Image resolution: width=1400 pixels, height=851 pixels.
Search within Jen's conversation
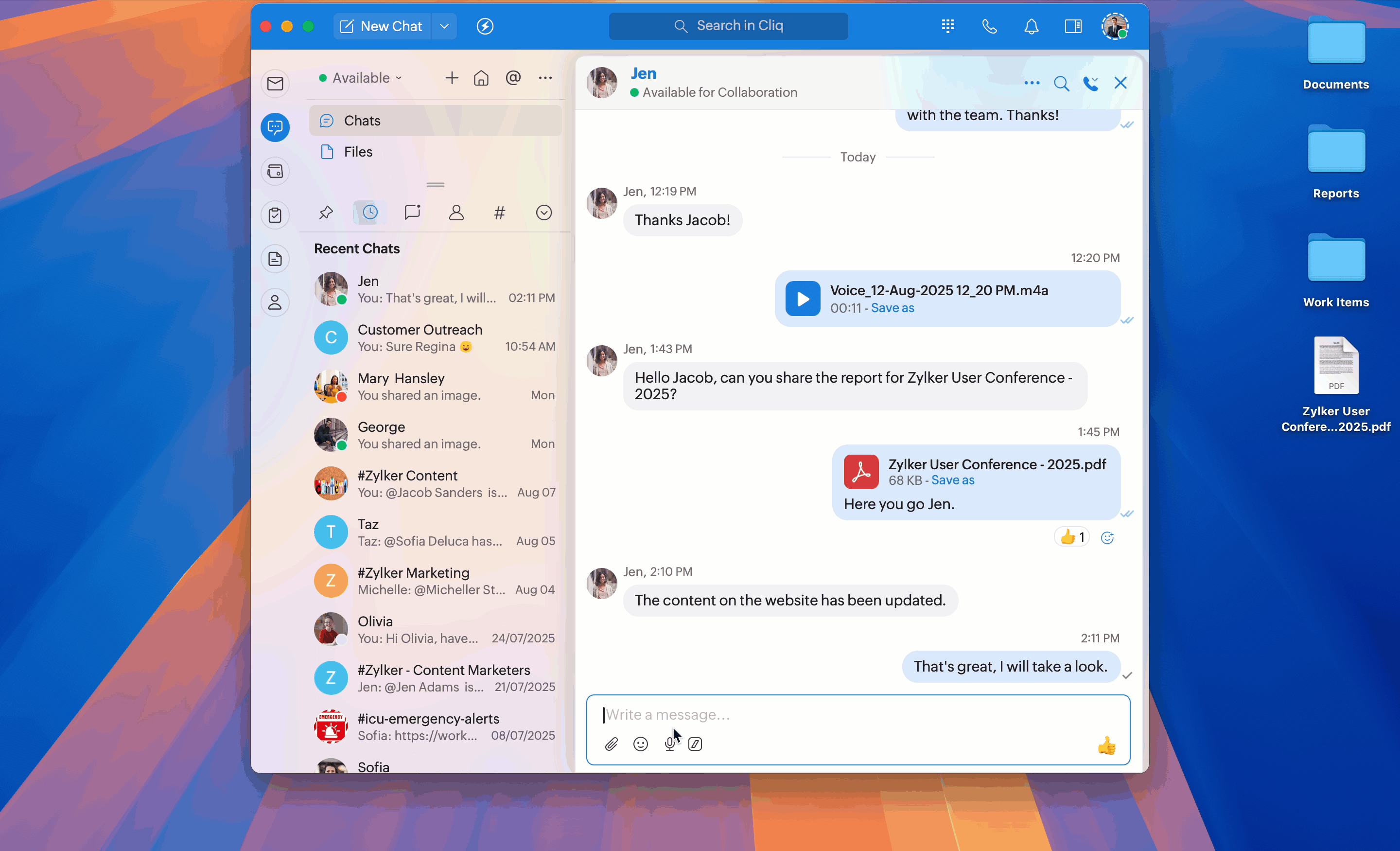[1061, 84]
